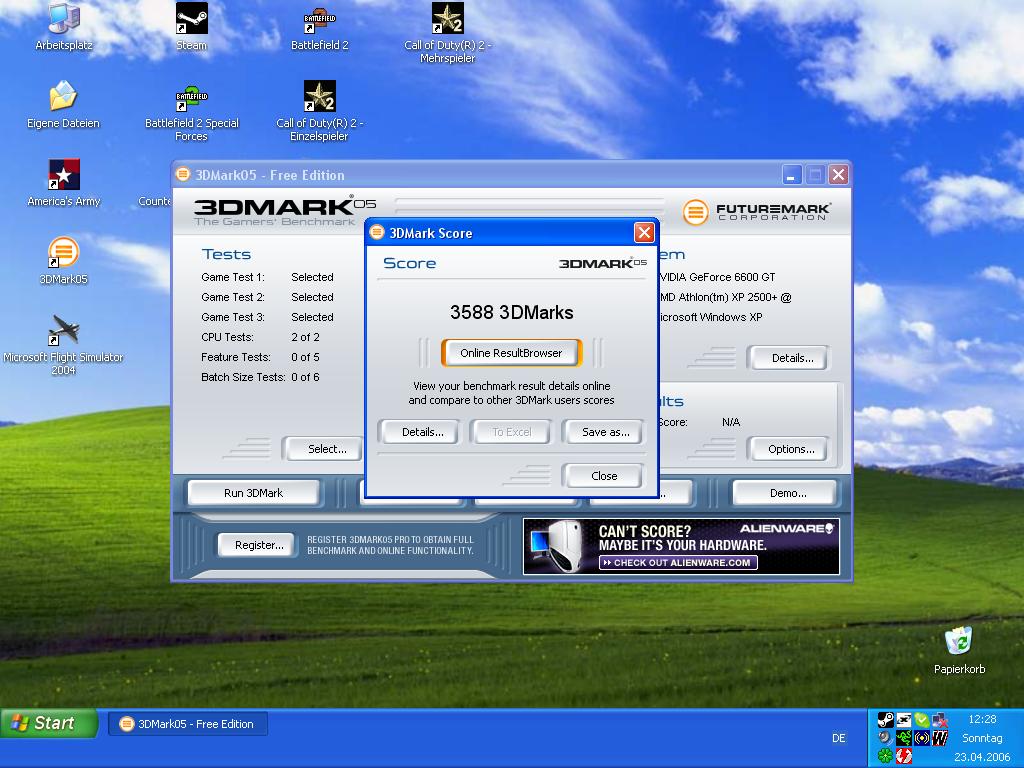Open the Windows Start menu
This screenshot has width=1024, height=768.
pos(48,723)
